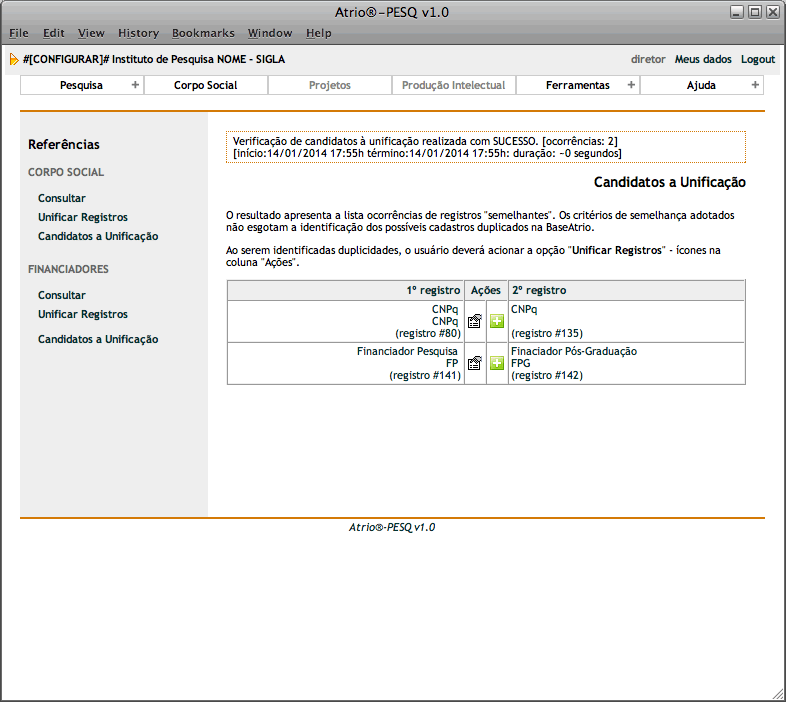Click the Logout link
The image size is (786, 702).
[x=757, y=59]
